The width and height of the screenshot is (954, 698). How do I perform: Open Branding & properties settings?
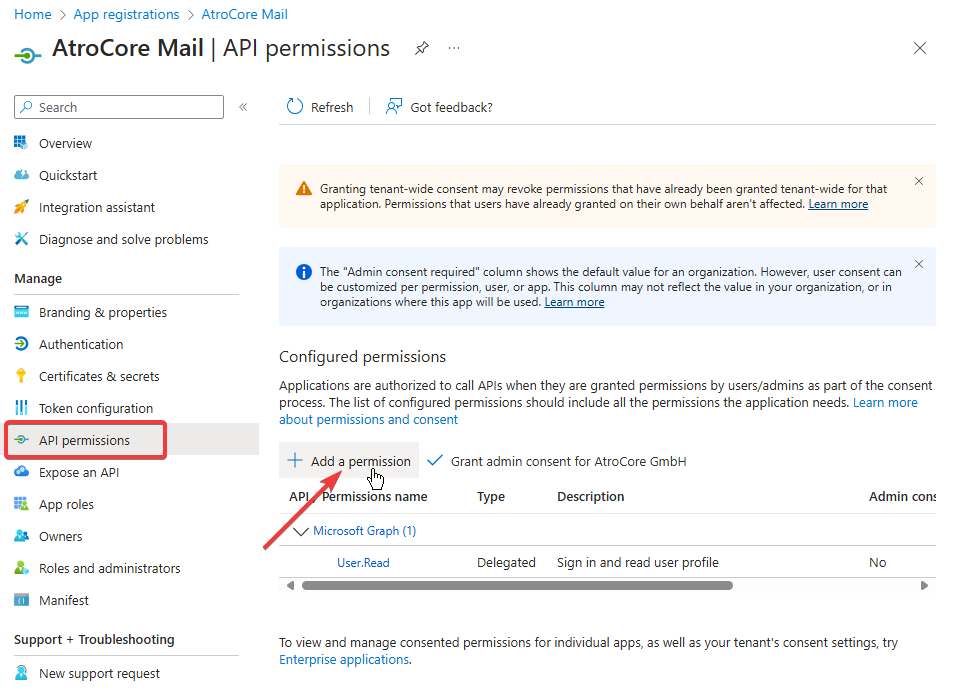(101, 311)
